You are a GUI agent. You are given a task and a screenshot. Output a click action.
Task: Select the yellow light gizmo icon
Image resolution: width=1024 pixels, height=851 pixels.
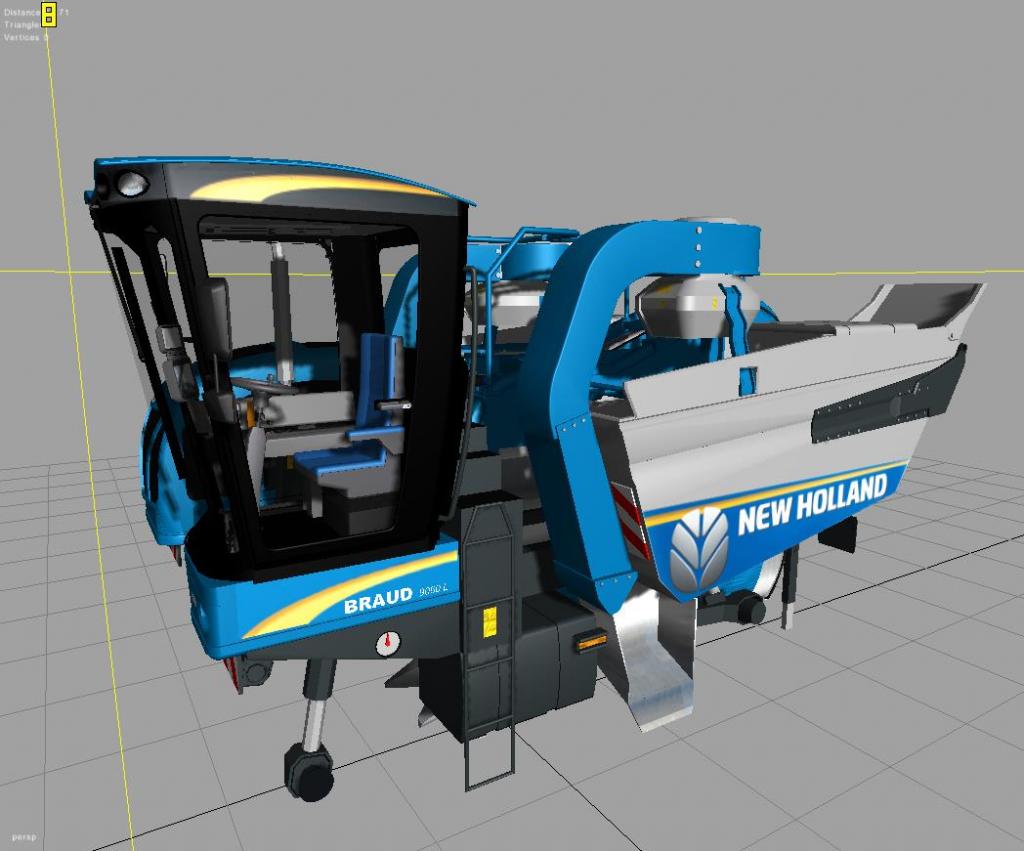pos(49,14)
